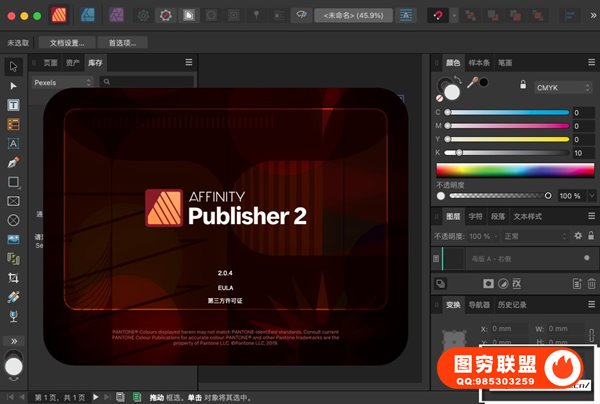This screenshot has width=600, height=404.
Task: Select the Ellipse tool
Action: point(14,219)
